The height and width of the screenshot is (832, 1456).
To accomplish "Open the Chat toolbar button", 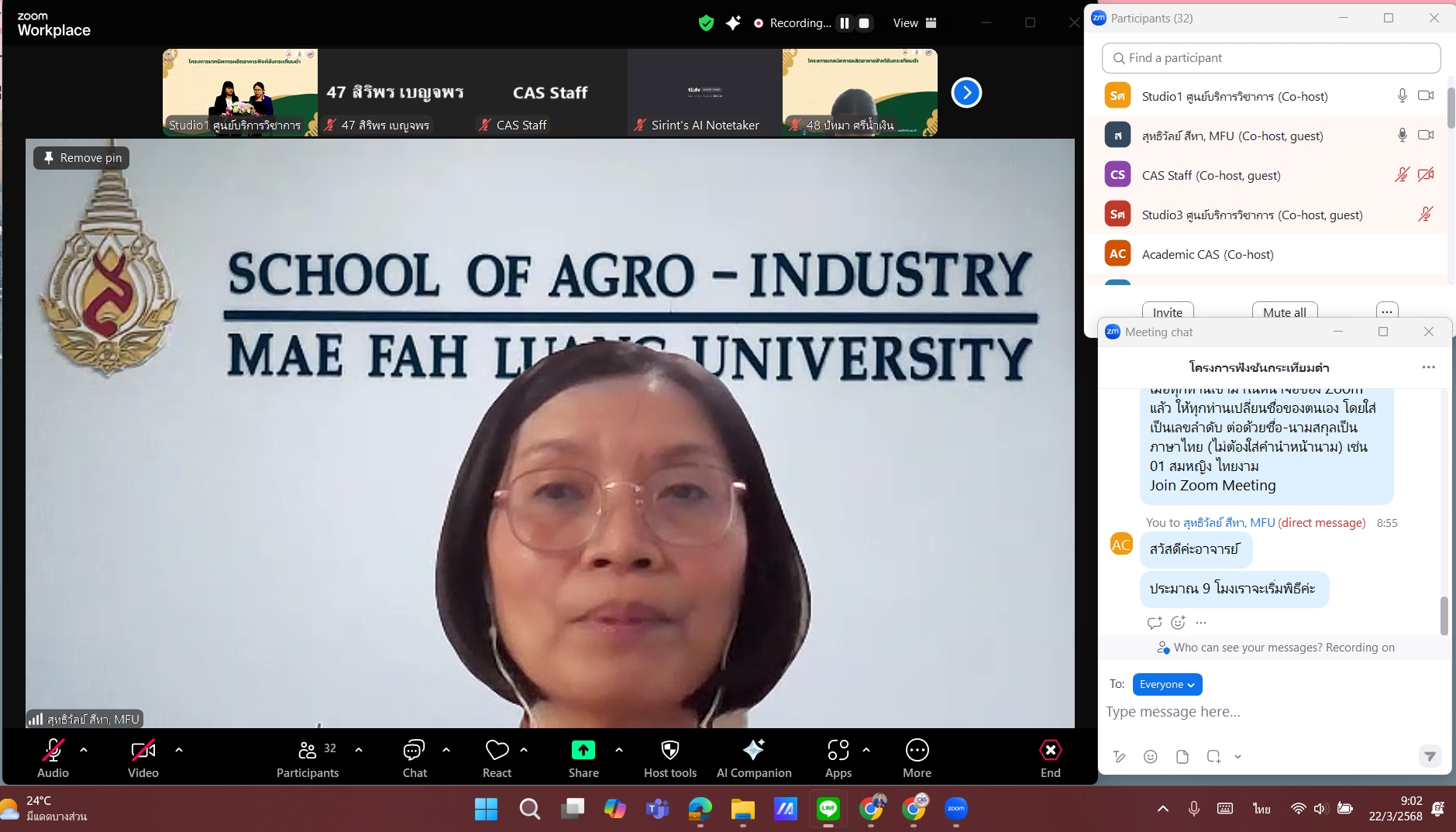I will click(x=415, y=758).
